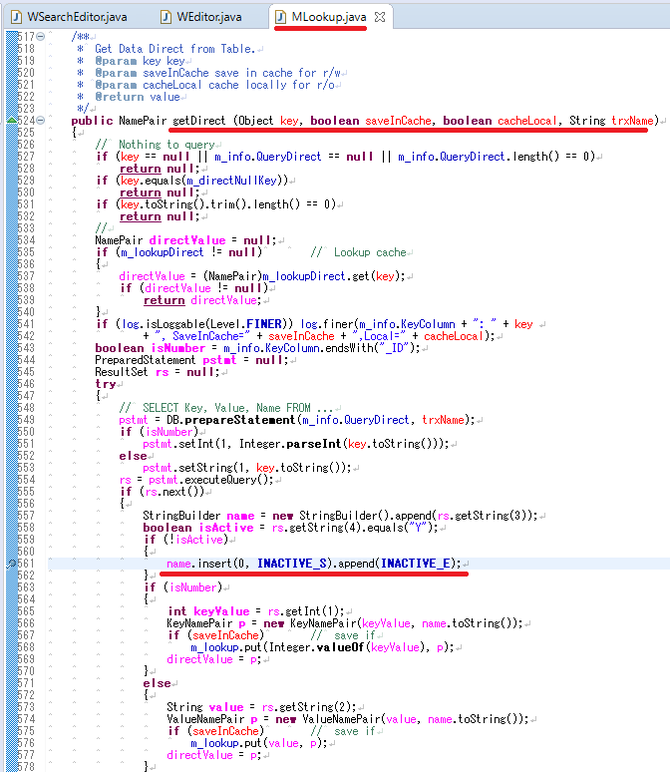Click the ResultSet type declaration
The image size is (670, 772).
[121, 372]
